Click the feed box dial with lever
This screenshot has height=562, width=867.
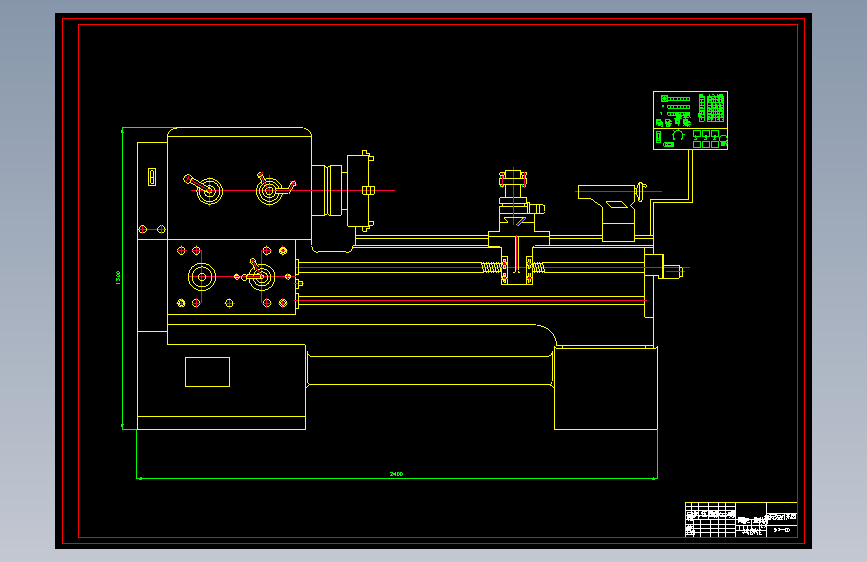tap(260, 275)
